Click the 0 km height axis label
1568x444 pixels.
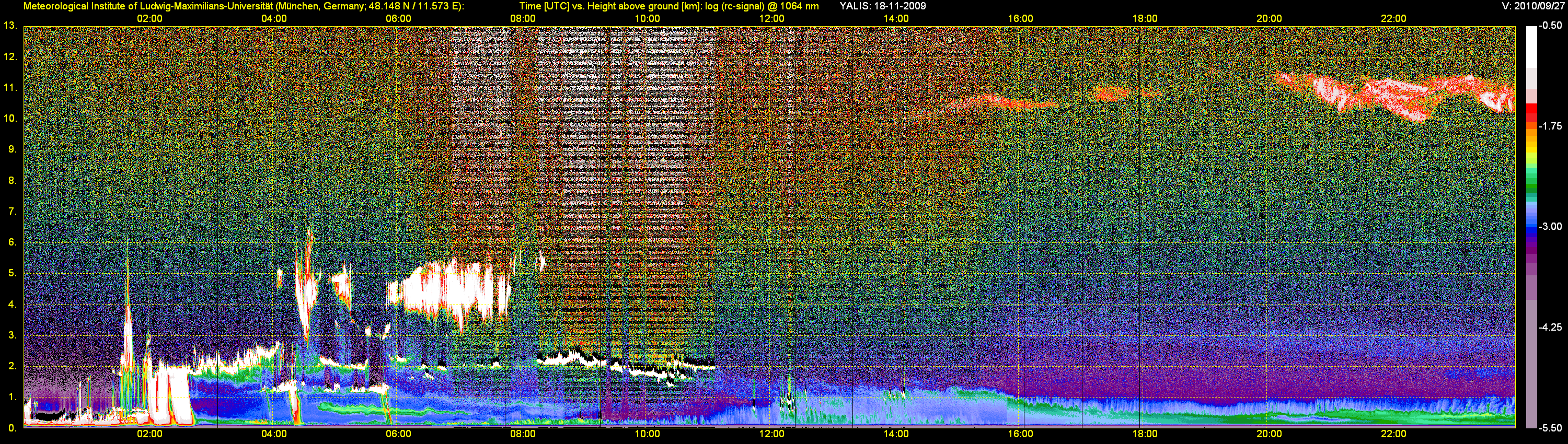click(12, 428)
